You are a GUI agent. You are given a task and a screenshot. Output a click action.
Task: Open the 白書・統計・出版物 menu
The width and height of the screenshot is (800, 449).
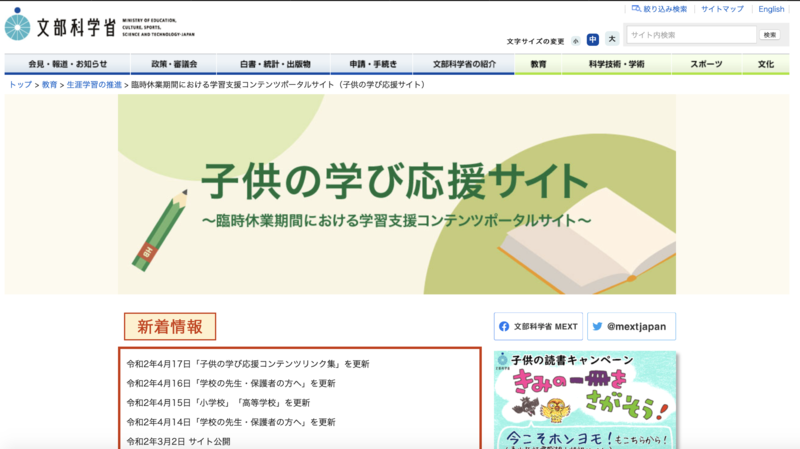pos(276,64)
